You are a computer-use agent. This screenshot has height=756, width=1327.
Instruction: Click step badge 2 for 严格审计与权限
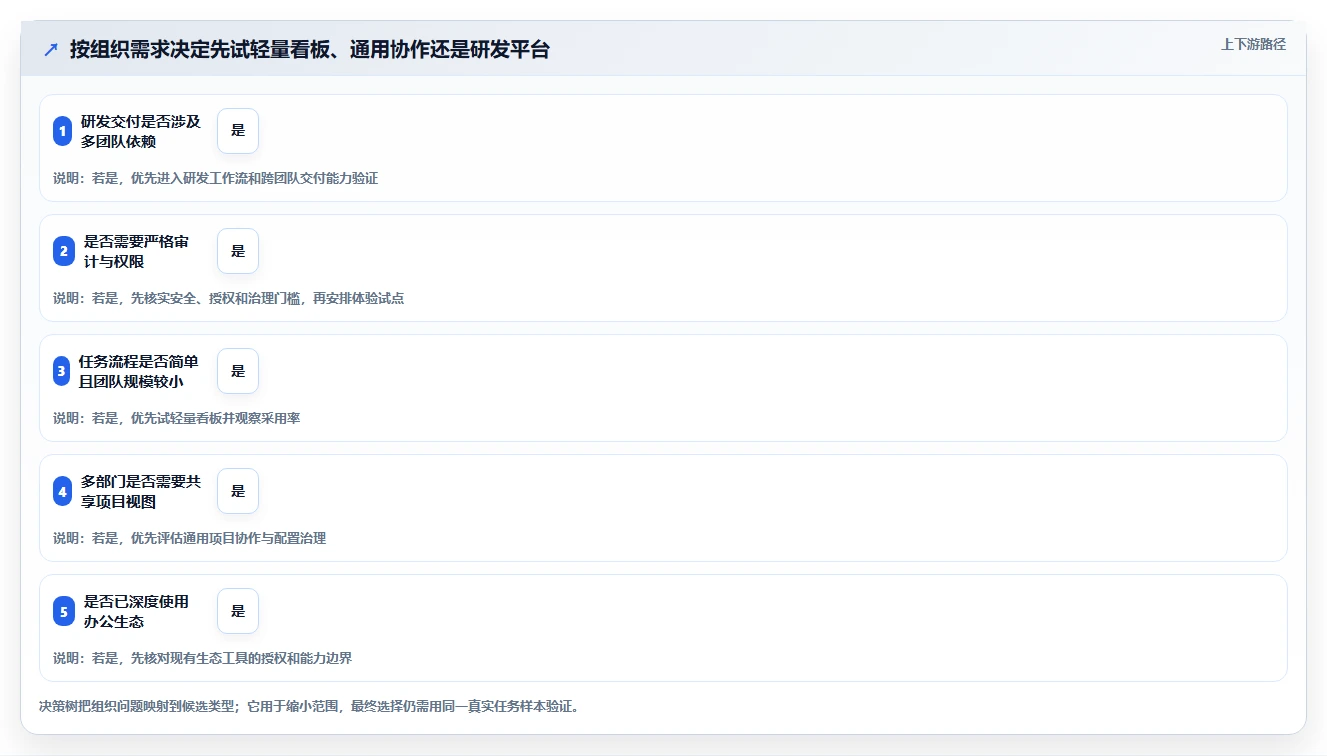point(63,251)
